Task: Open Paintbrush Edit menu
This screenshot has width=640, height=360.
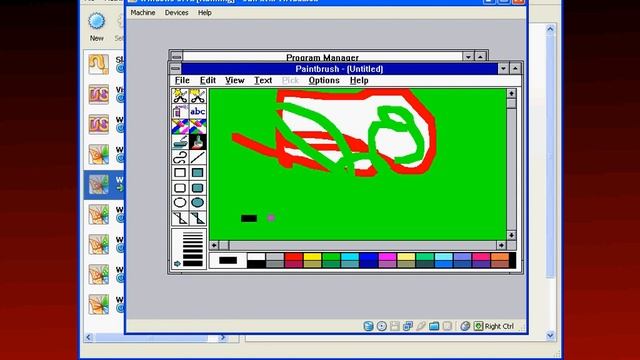Action: pyautogui.click(x=208, y=80)
